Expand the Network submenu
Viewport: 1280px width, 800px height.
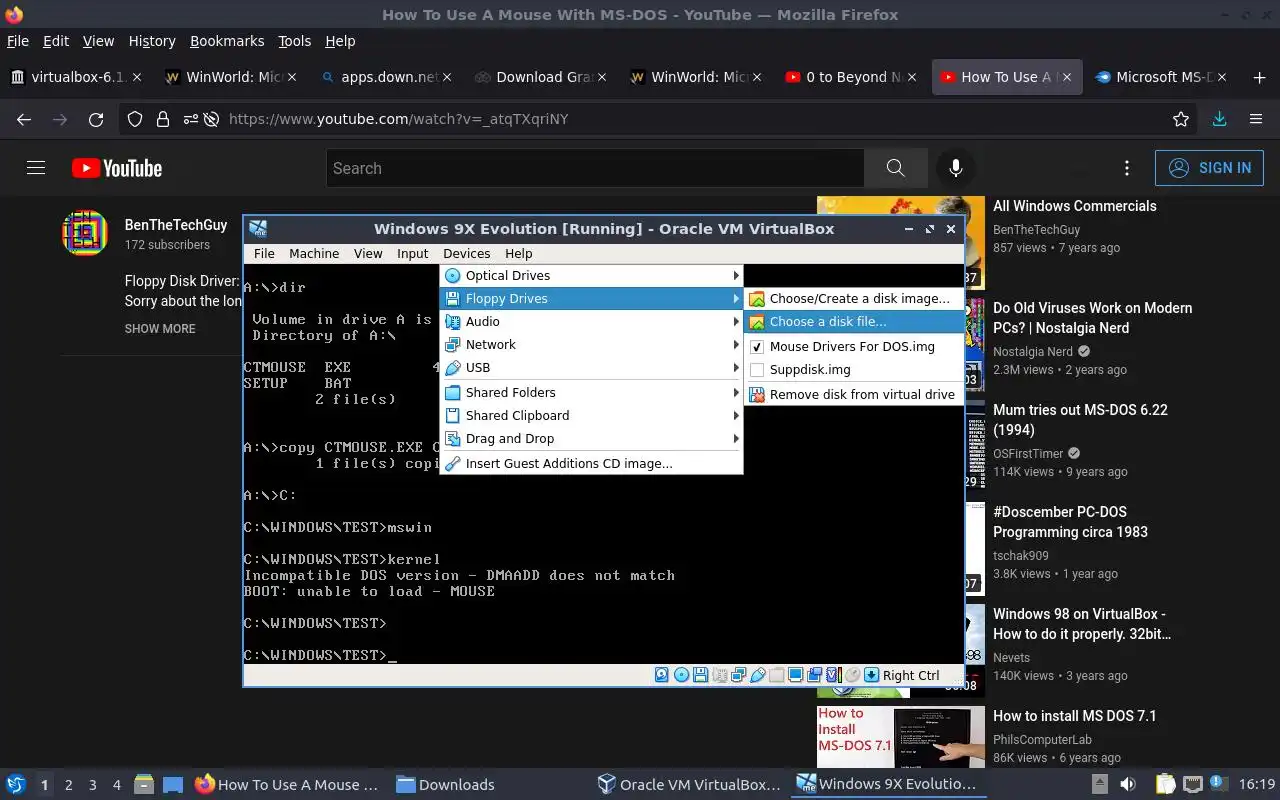[x=591, y=344]
